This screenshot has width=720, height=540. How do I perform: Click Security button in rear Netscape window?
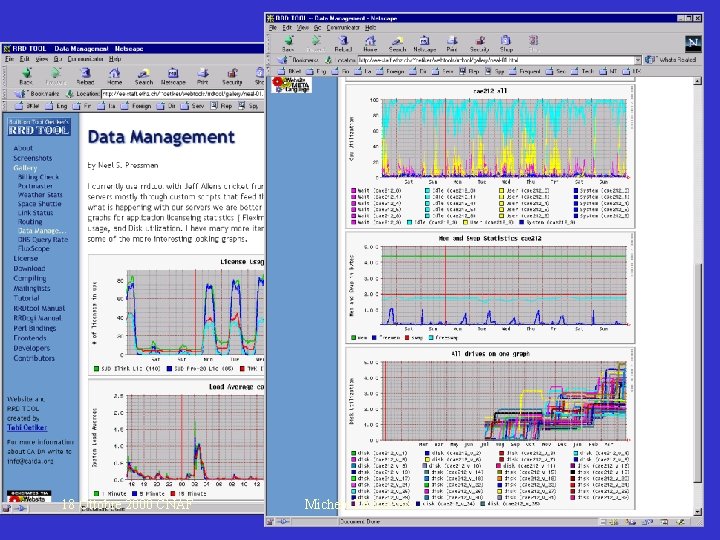[232, 76]
